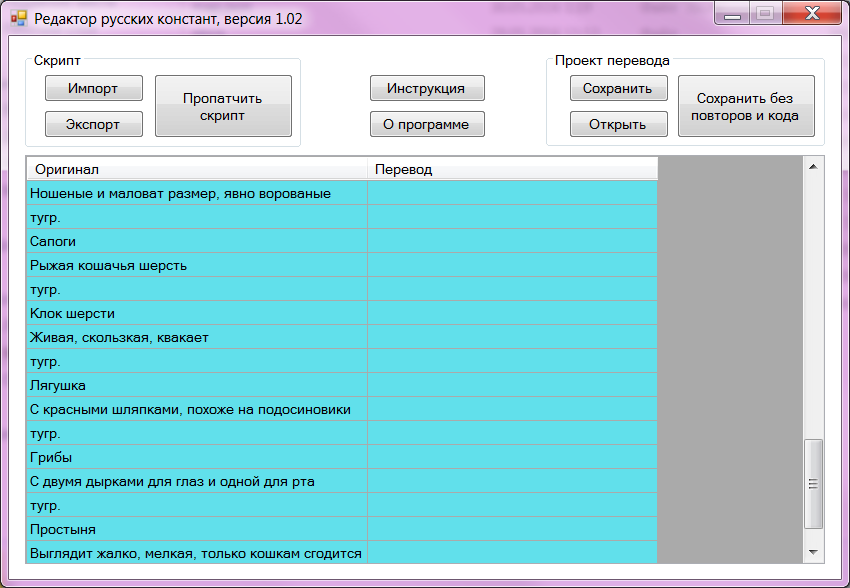Click the Открыть project button

(x=618, y=124)
